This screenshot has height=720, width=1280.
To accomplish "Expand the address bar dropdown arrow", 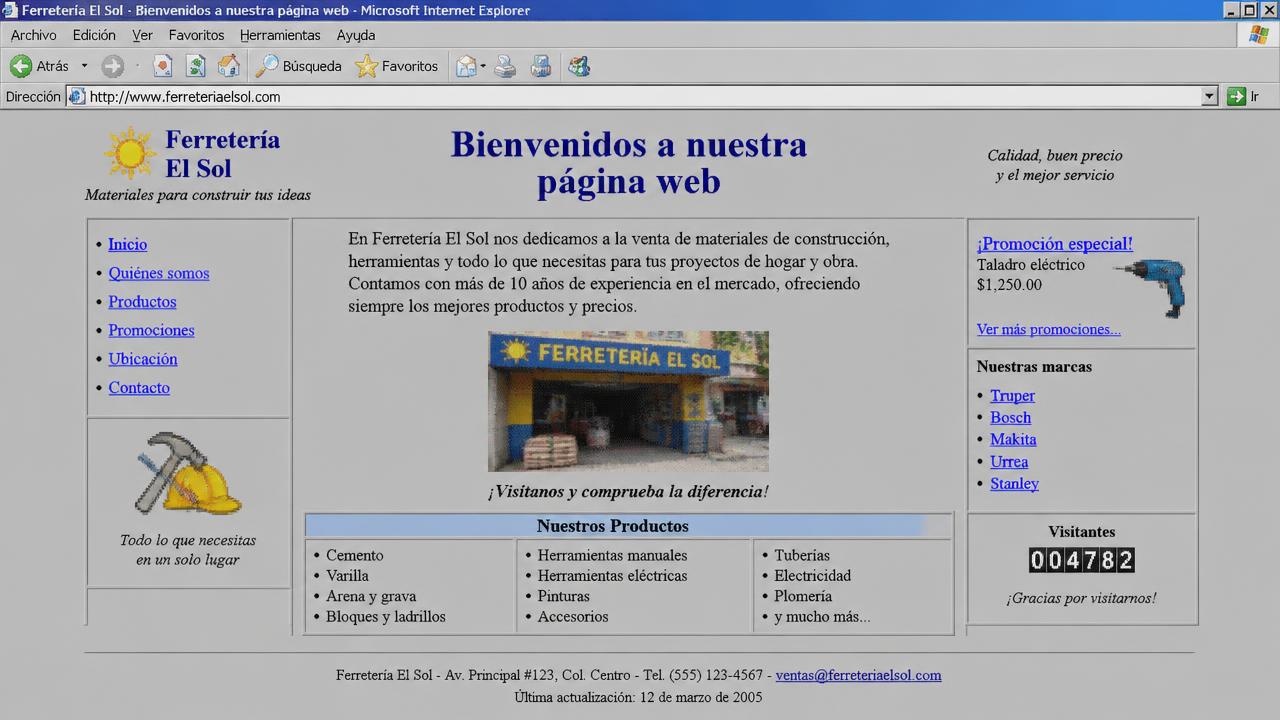I will pyautogui.click(x=1209, y=97).
